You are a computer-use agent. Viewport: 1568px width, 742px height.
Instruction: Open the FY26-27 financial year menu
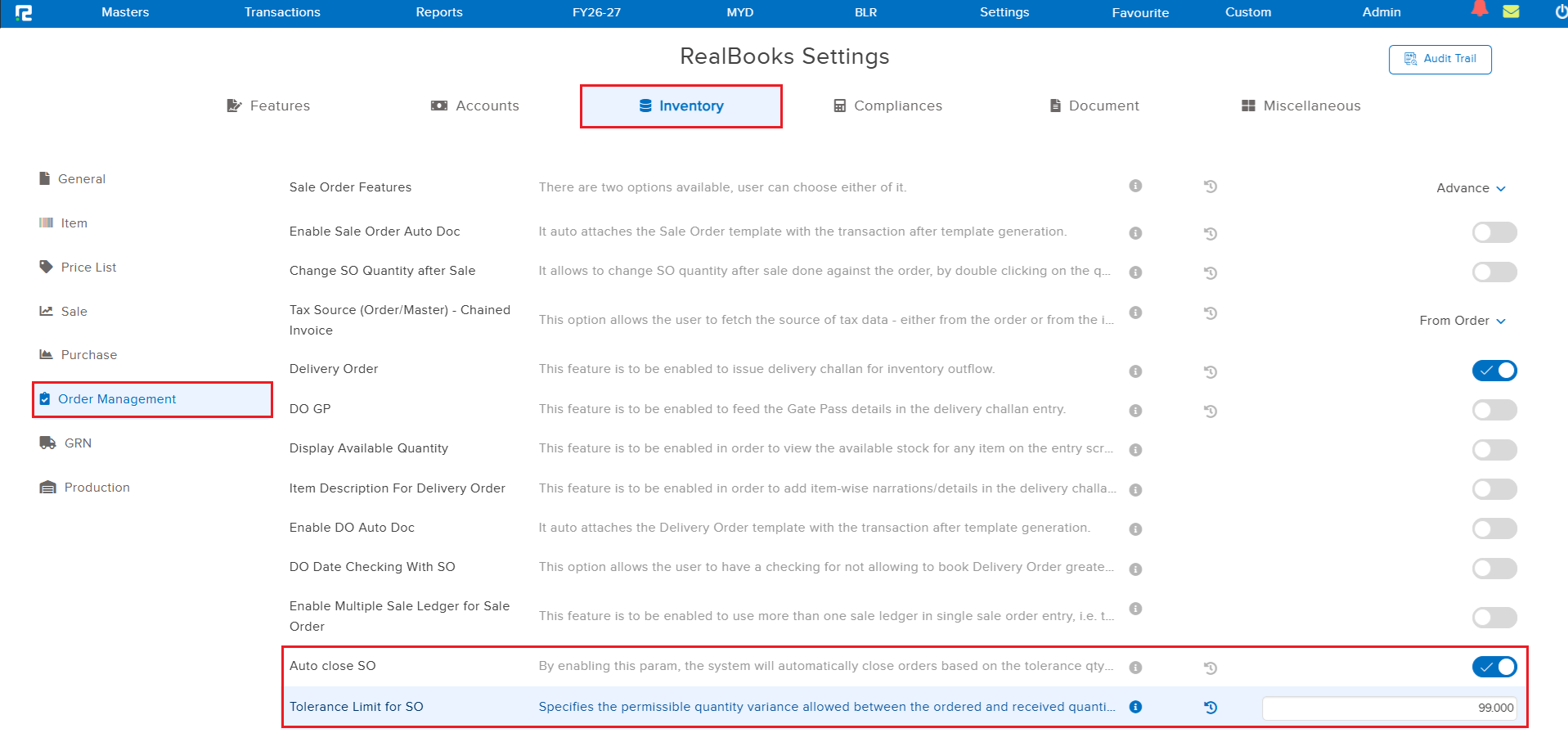[596, 12]
